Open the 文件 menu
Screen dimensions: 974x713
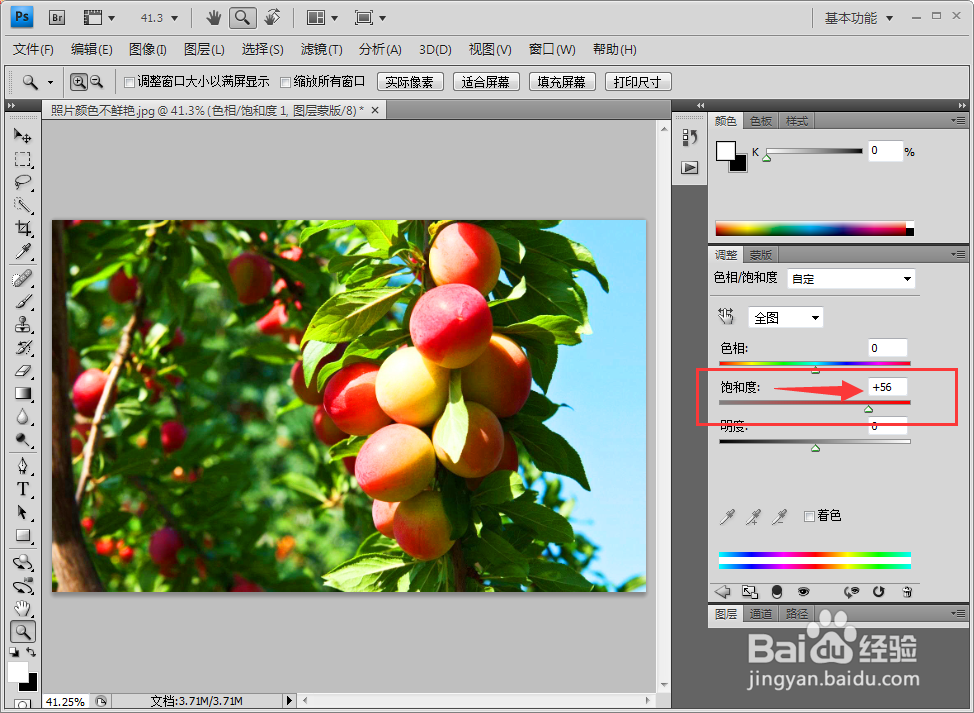33,49
